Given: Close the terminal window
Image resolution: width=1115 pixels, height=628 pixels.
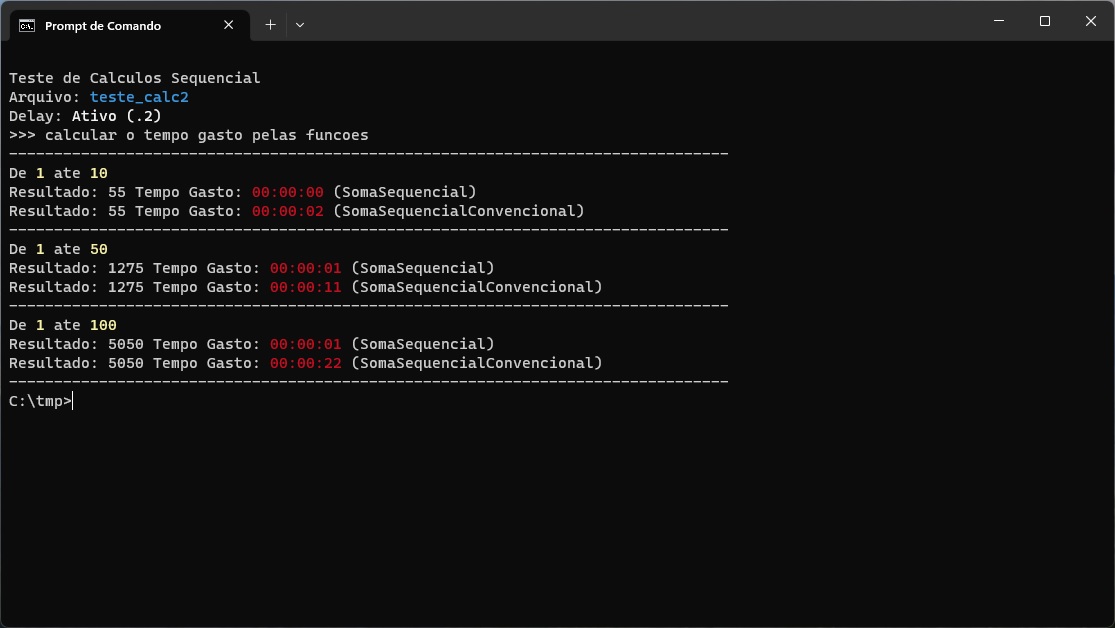Looking at the screenshot, I should [1091, 21].
